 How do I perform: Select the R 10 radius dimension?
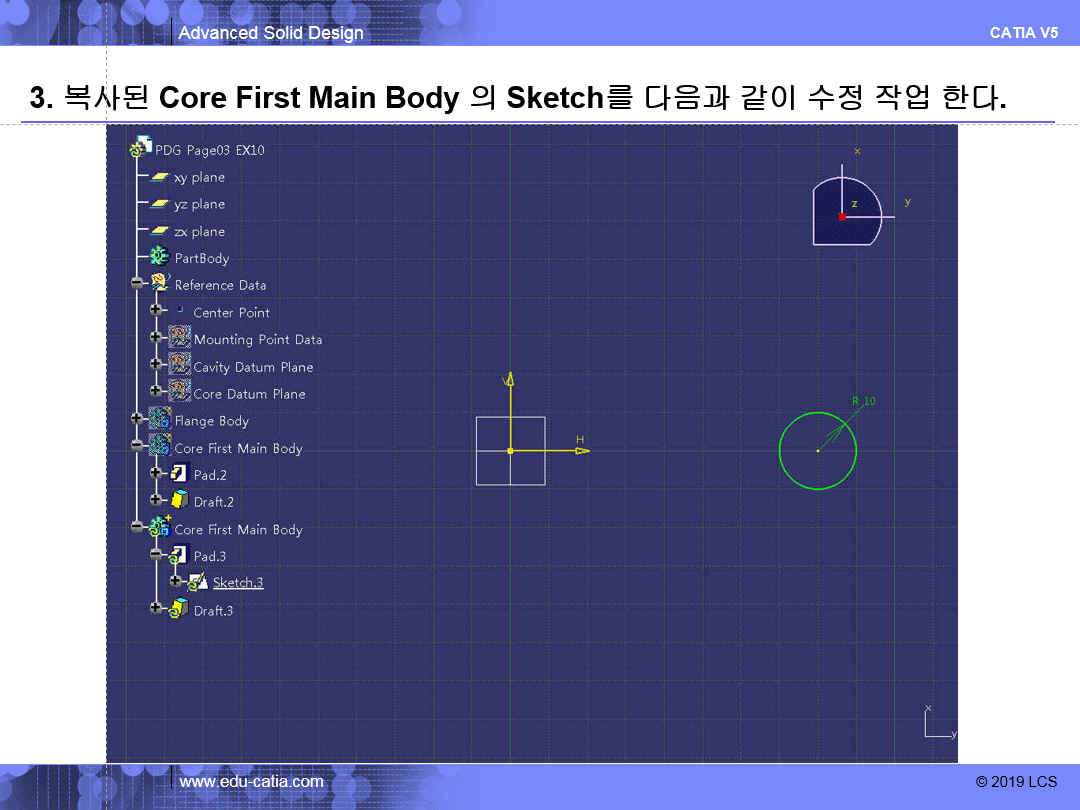[x=863, y=401]
